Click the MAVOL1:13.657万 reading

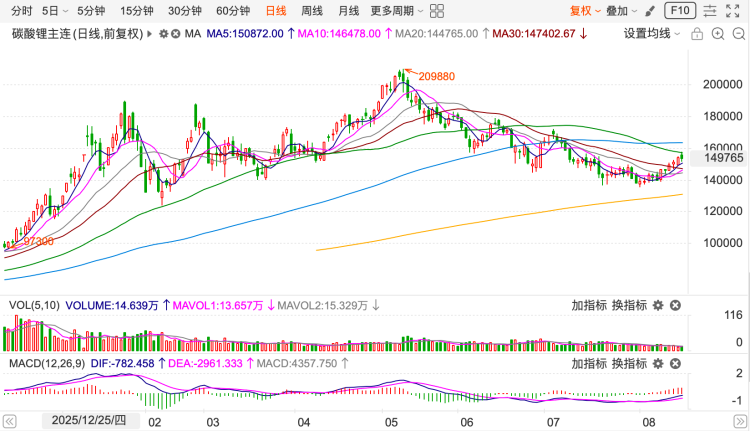218,306
